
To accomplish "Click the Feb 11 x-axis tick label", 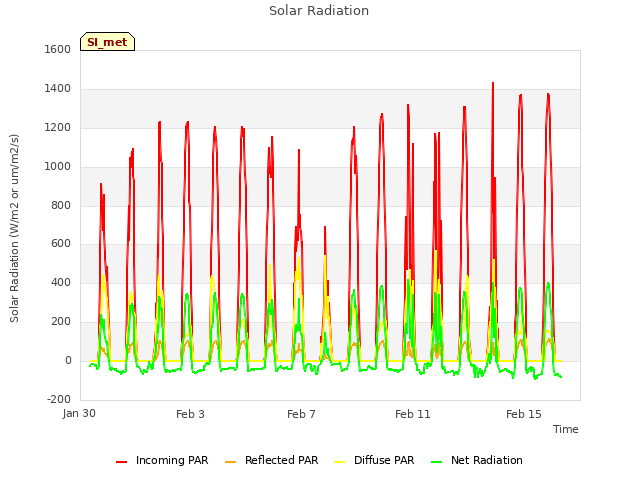I will (x=413, y=414).
